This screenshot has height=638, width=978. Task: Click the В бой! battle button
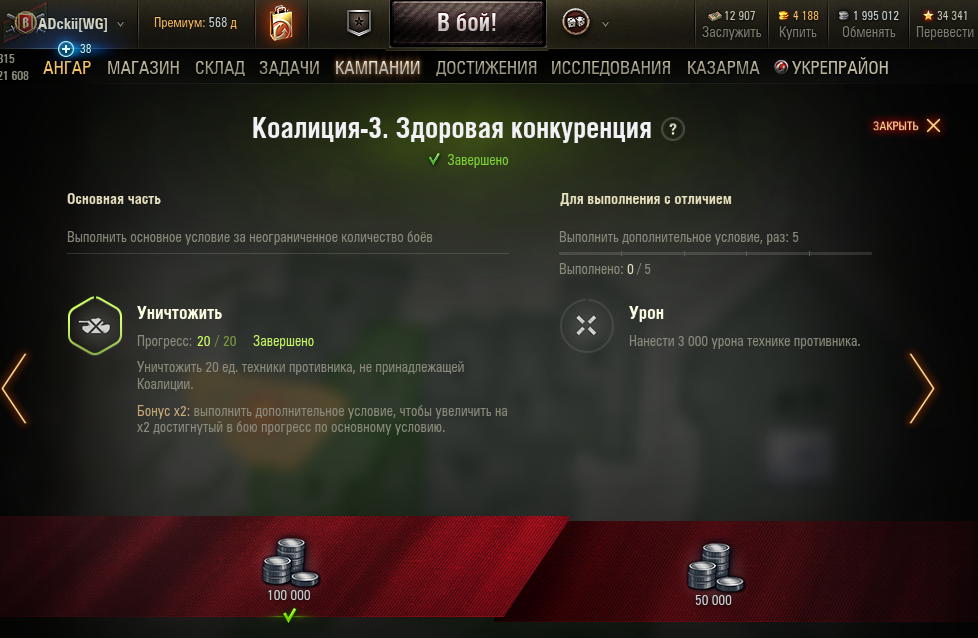coord(467,23)
